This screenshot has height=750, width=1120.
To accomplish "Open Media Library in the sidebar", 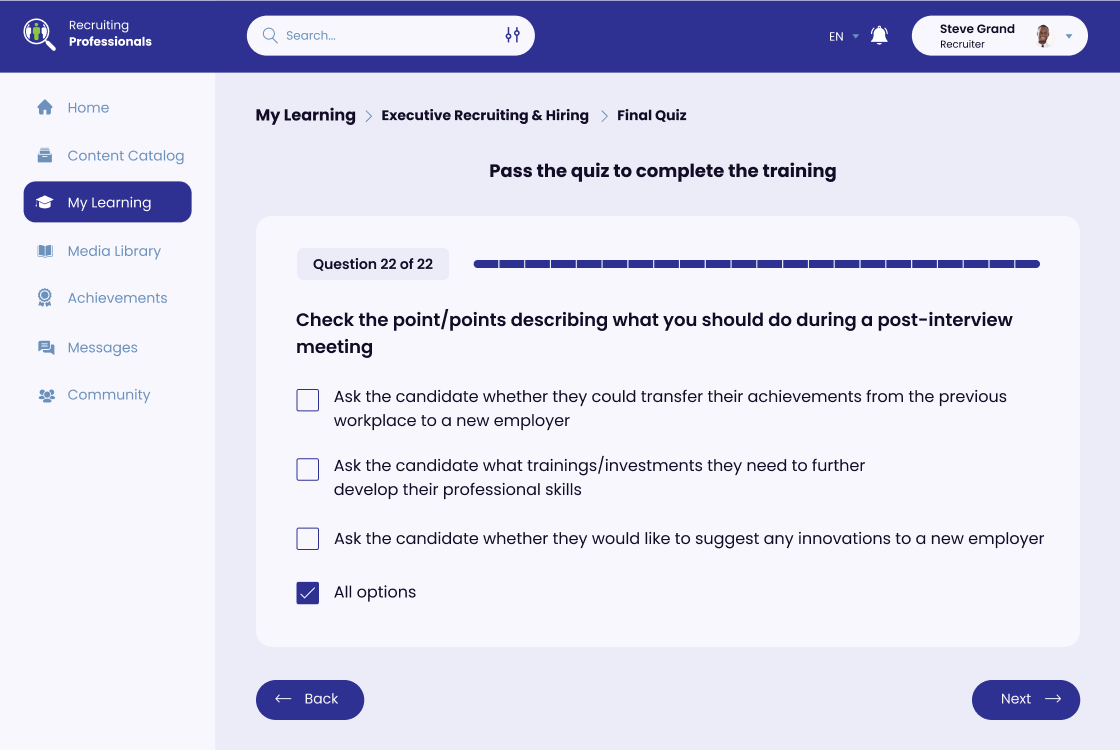I will 113,251.
